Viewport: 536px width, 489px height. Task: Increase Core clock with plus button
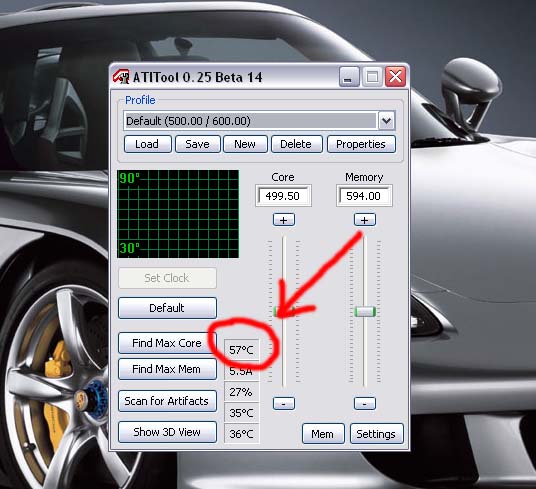[x=284, y=220]
